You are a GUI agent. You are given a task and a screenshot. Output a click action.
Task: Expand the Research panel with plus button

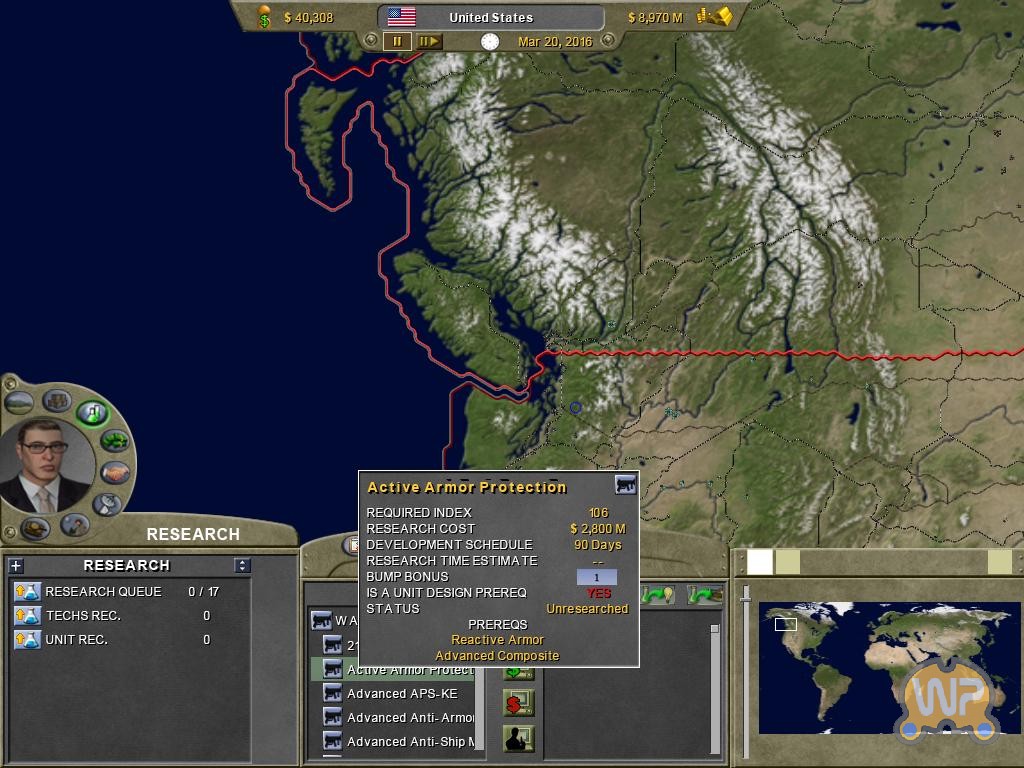[16, 566]
